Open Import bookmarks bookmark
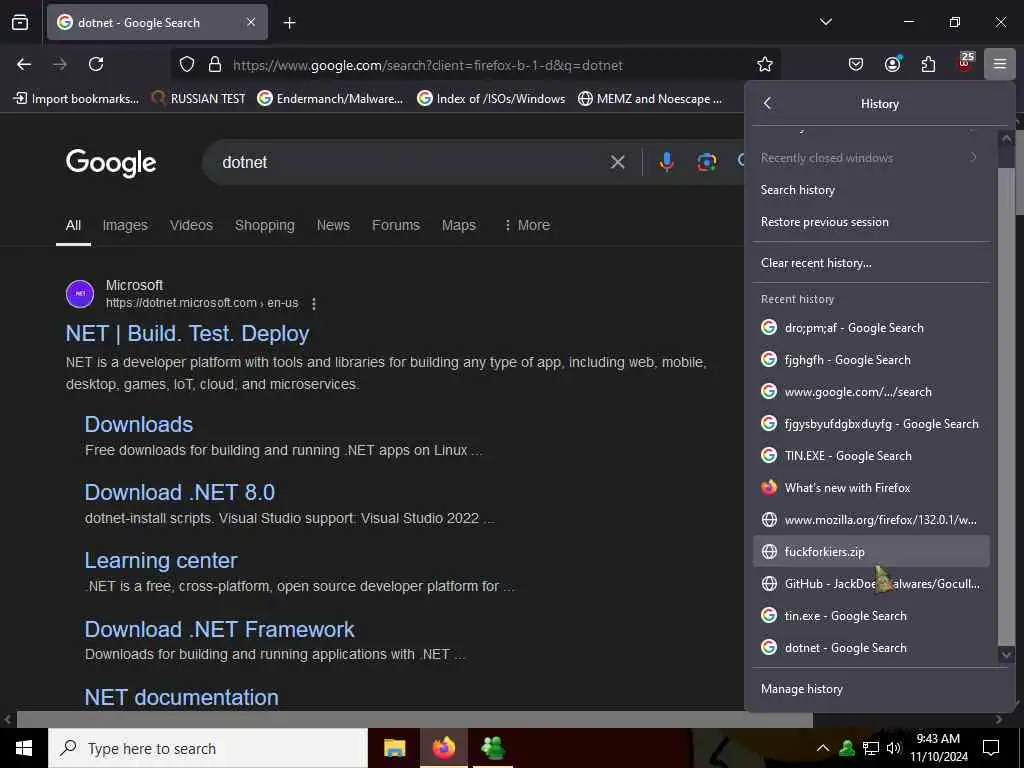 (76, 99)
